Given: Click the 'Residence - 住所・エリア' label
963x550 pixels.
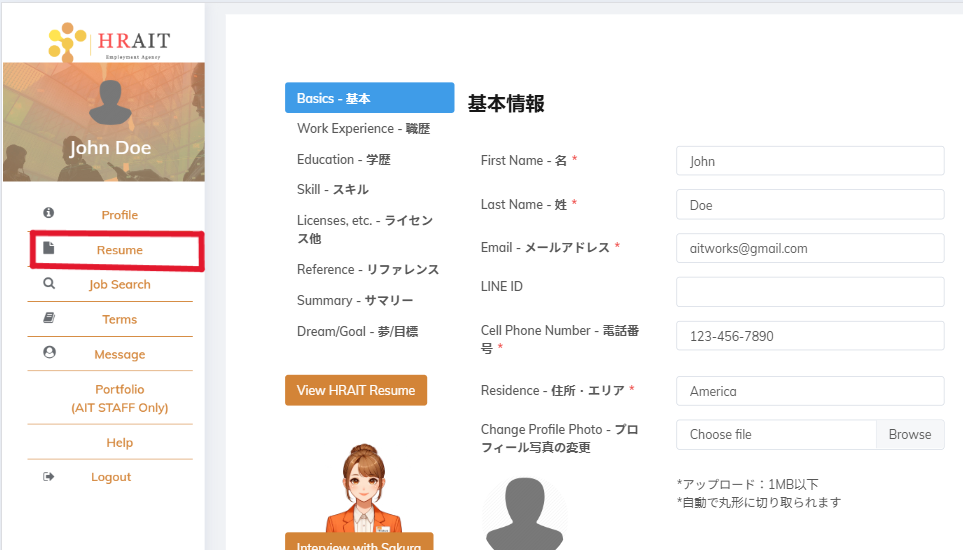Looking at the screenshot, I should click(x=553, y=390).
